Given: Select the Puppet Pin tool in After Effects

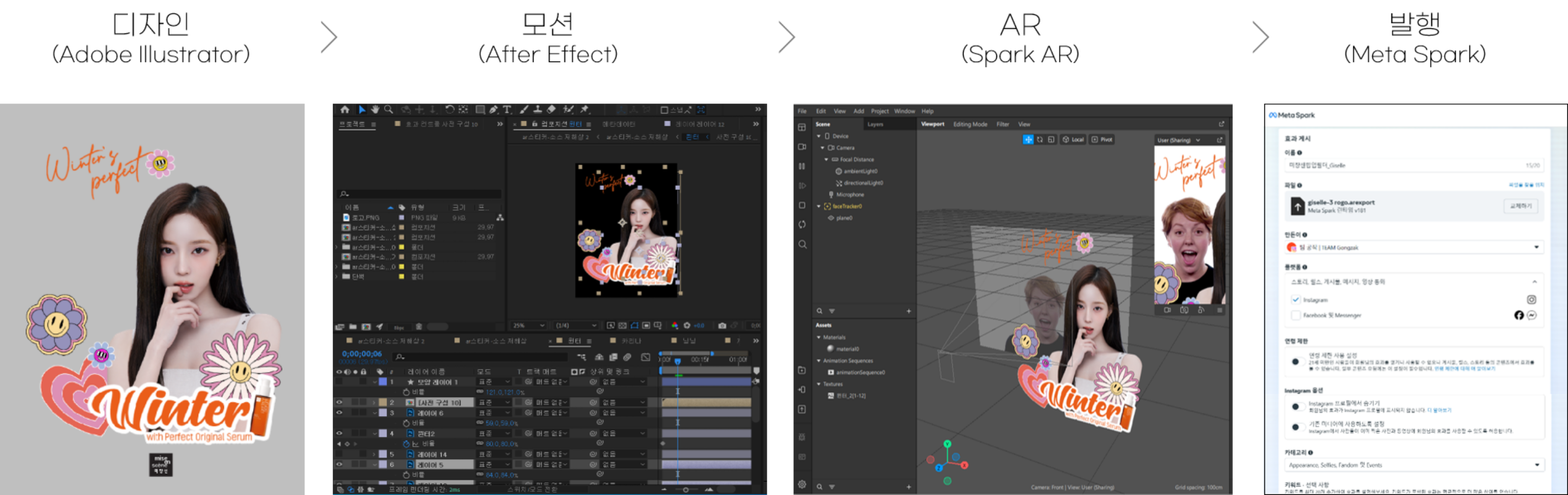Looking at the screenshot, I should 584,109.
